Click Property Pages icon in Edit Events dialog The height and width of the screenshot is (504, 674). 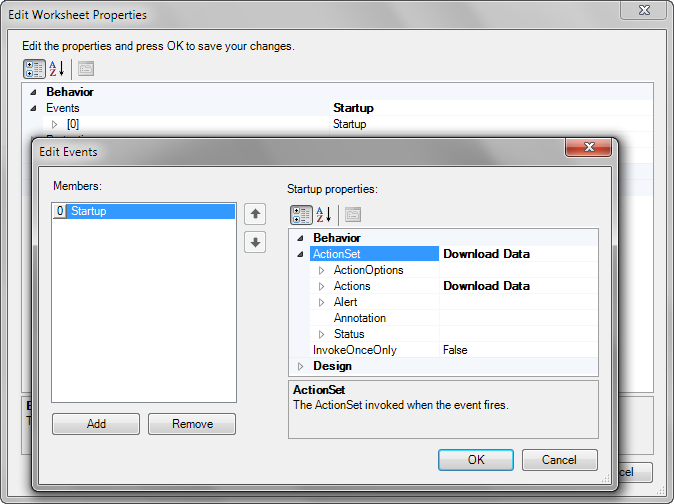(353, 215)
